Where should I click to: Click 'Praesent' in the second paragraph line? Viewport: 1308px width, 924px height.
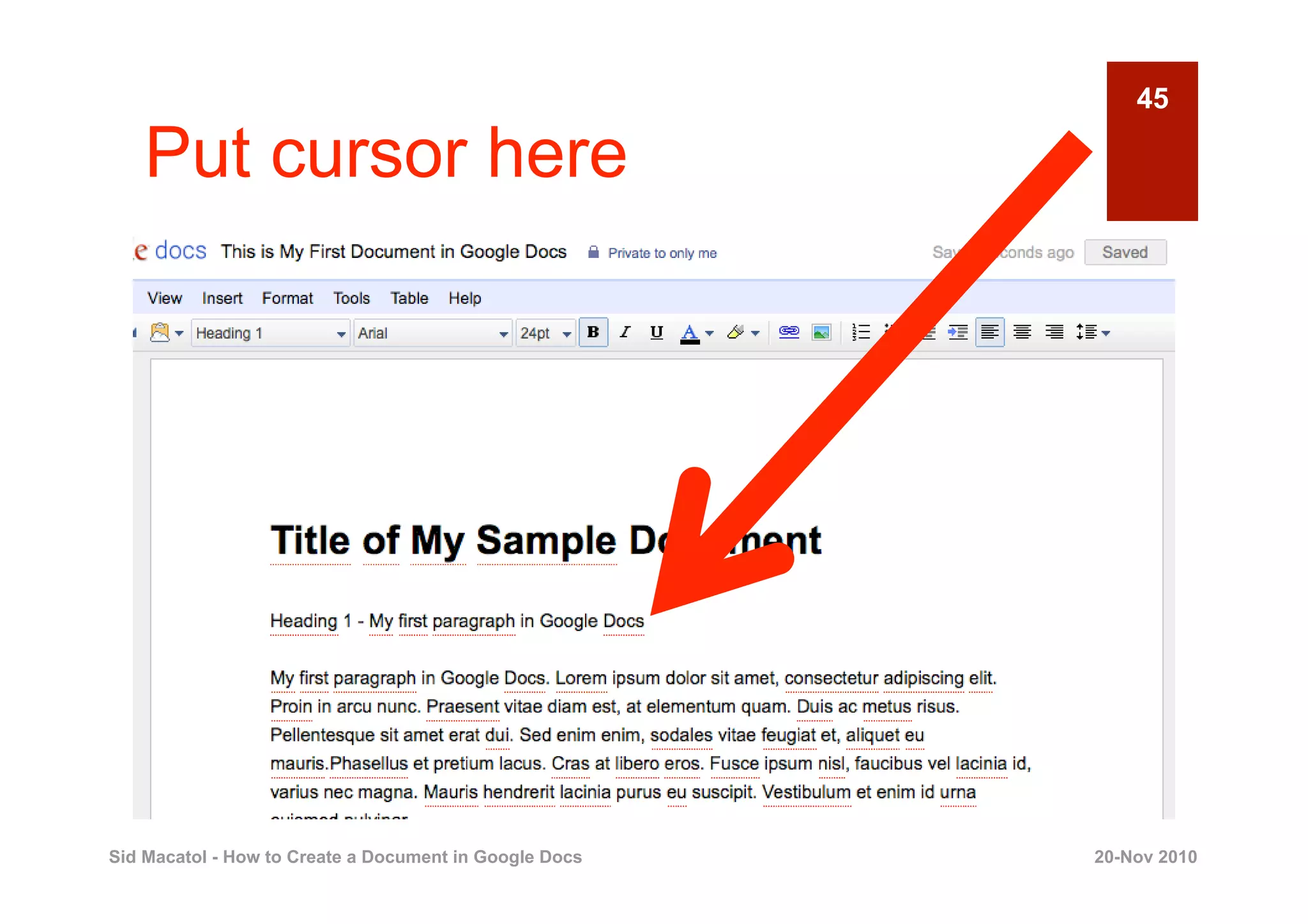(462, 707)
